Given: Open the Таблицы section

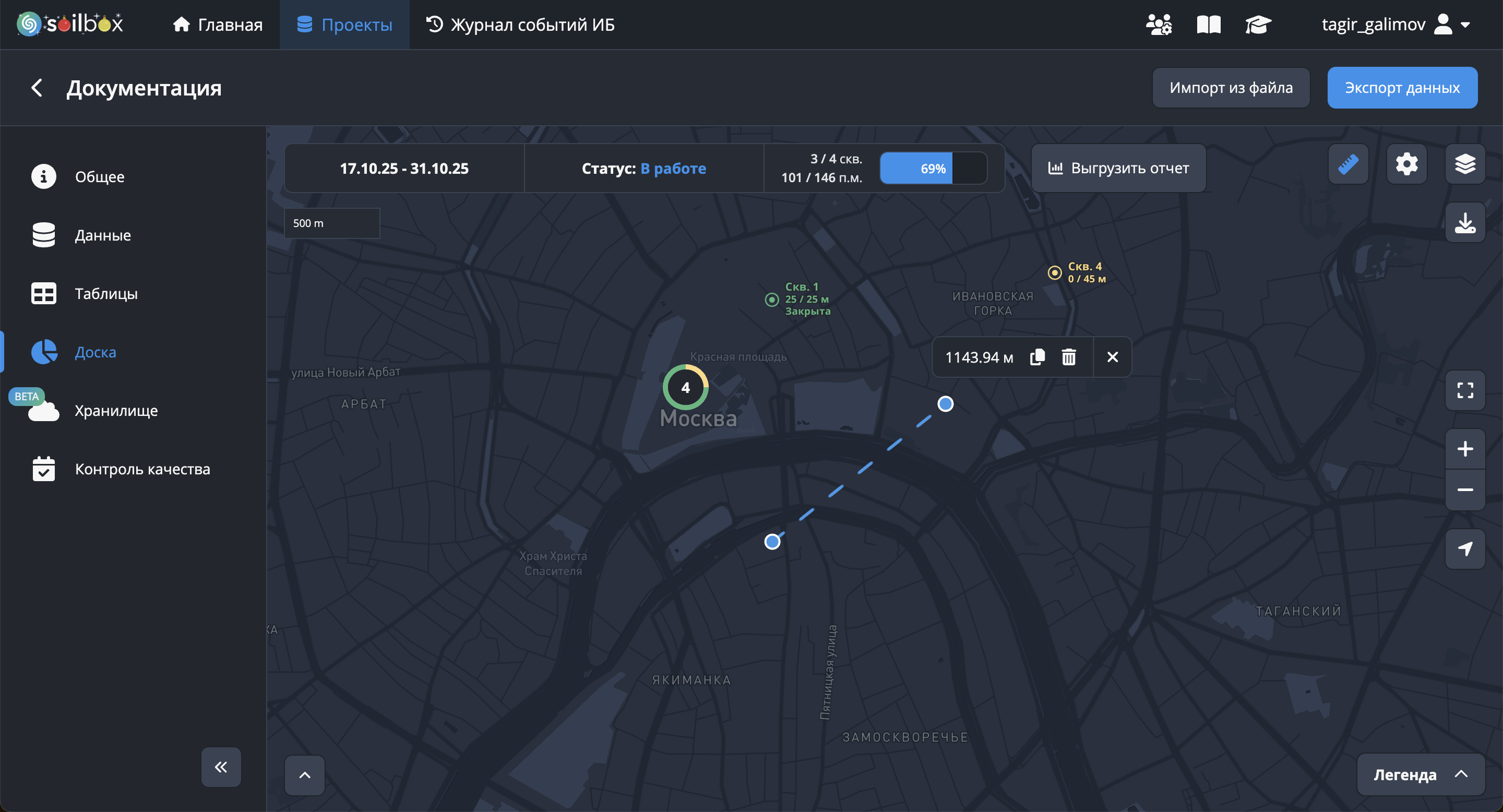Looking at the screenshot, I should [x=105, y=293].
